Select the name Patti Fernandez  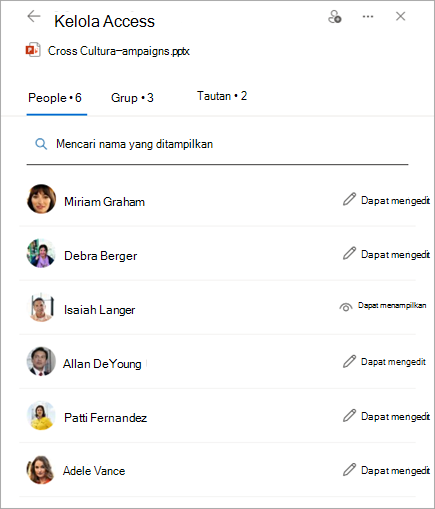(106, 418)
